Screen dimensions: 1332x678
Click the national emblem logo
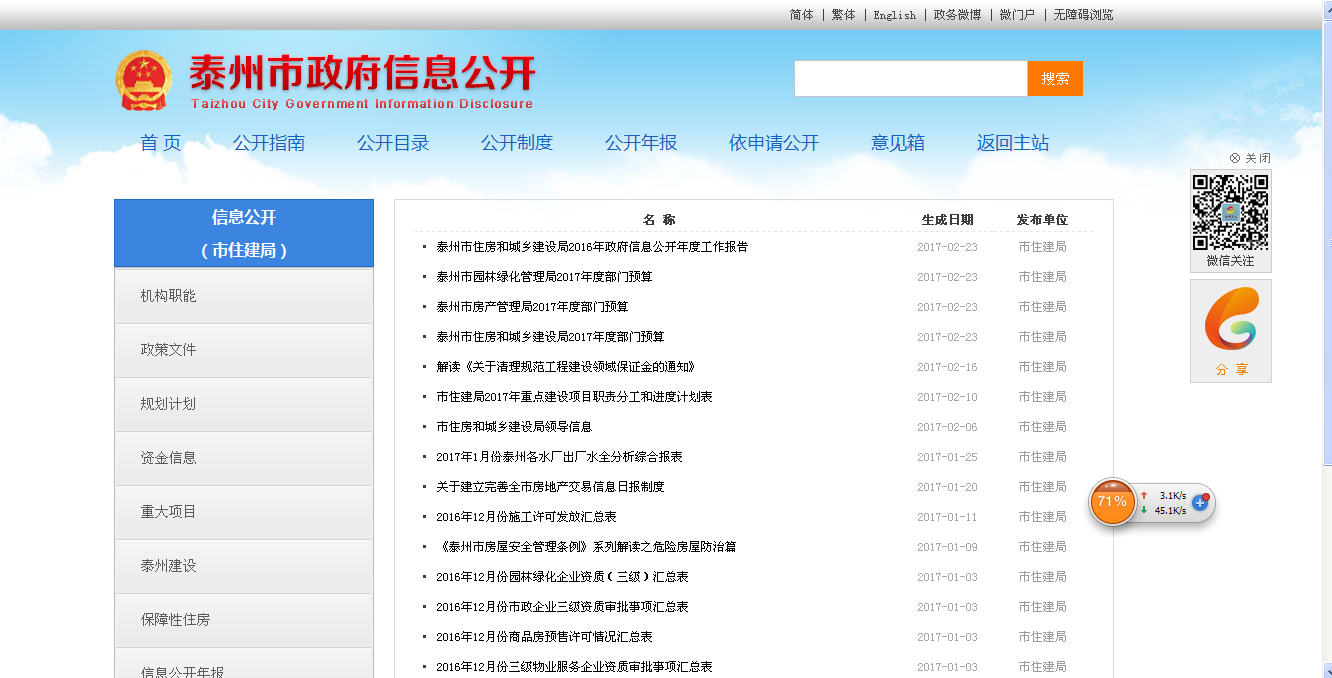pos(143,80)
